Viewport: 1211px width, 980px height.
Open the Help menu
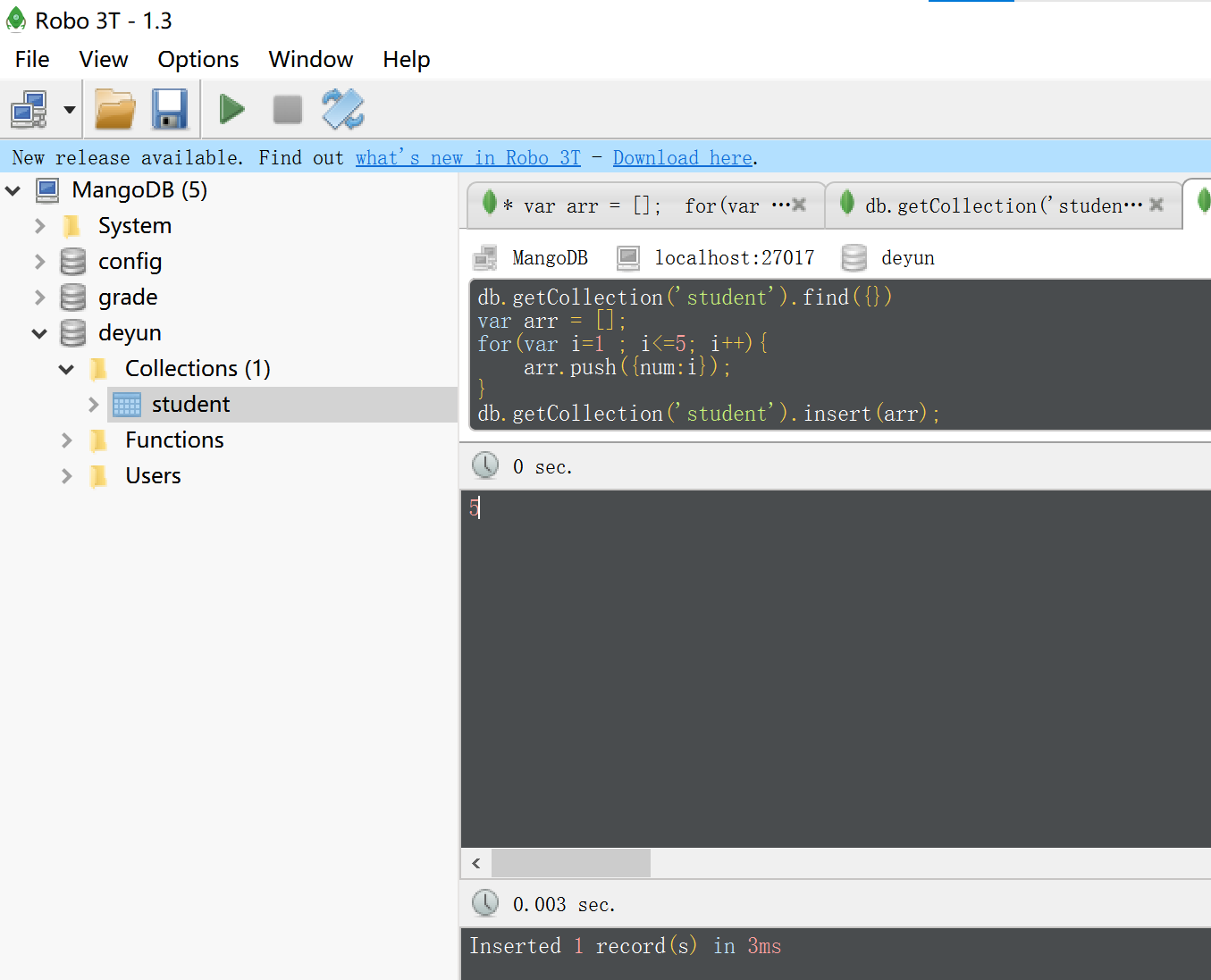click(407, 59)
